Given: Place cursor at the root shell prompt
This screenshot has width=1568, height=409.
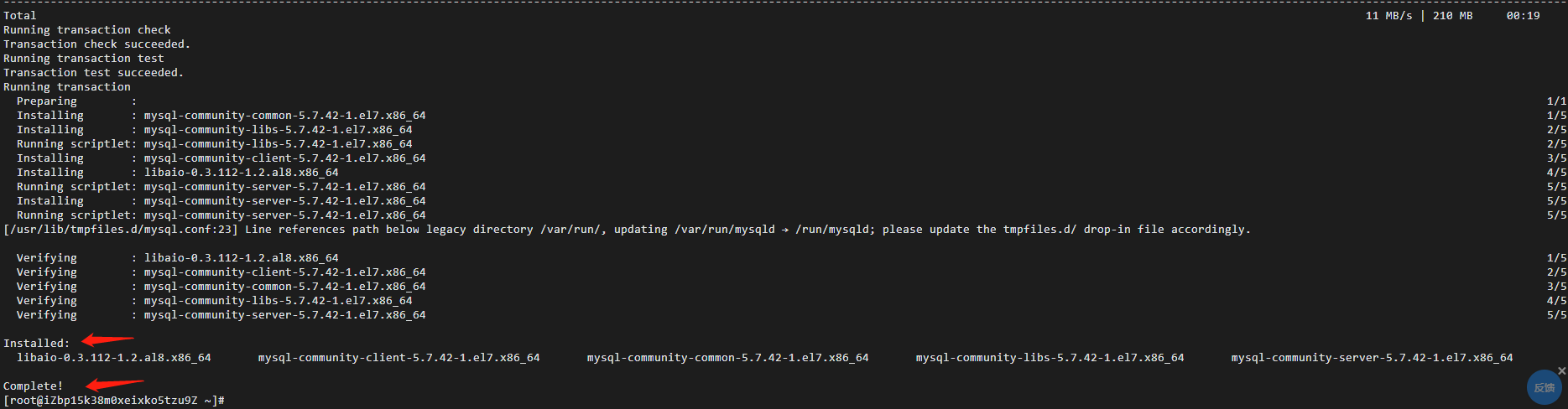Looking at the screenshot, I should [x=114, y=401].
